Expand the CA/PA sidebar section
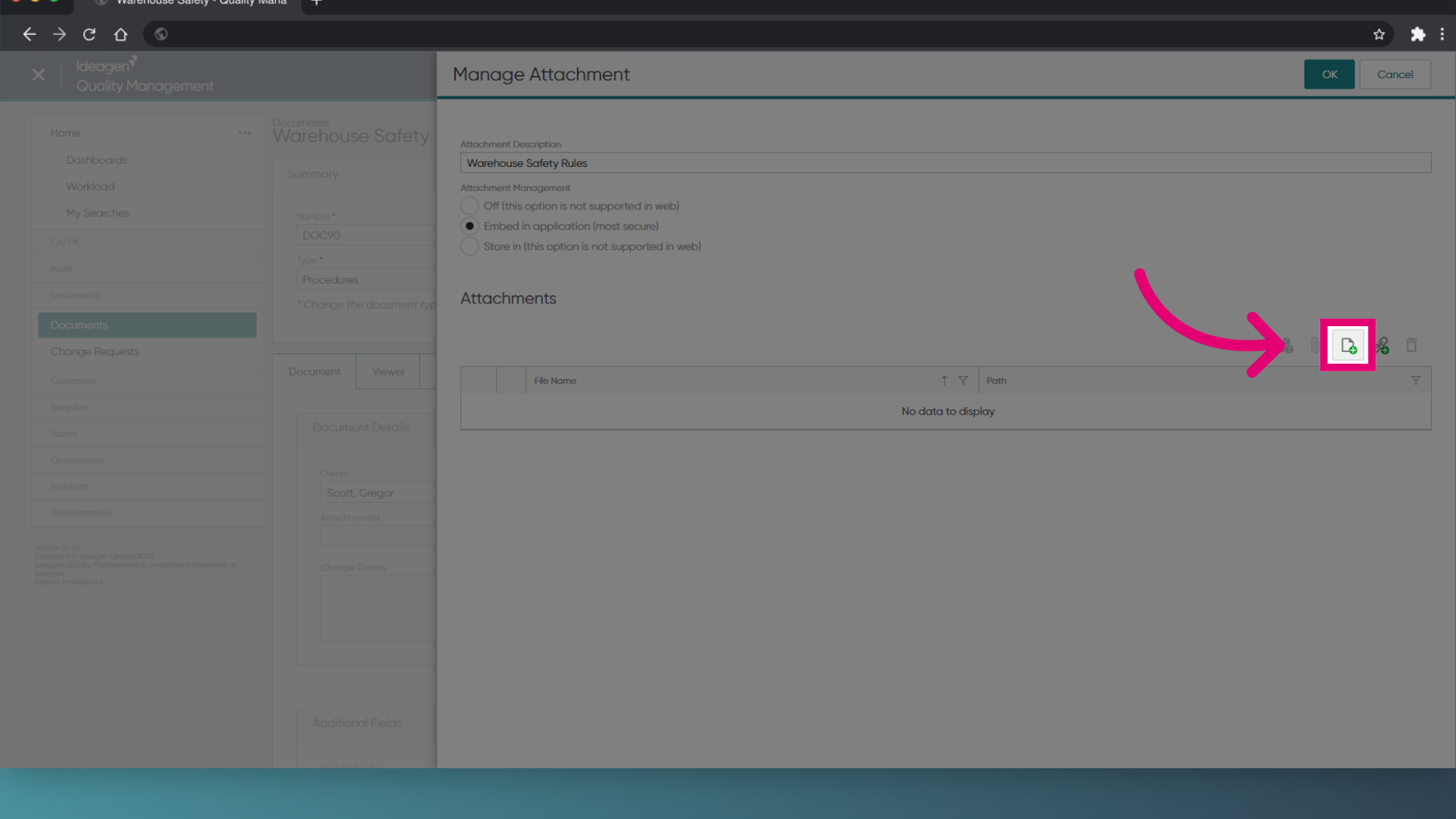This screenshot has width=1456, height=819. click(148, 243)
